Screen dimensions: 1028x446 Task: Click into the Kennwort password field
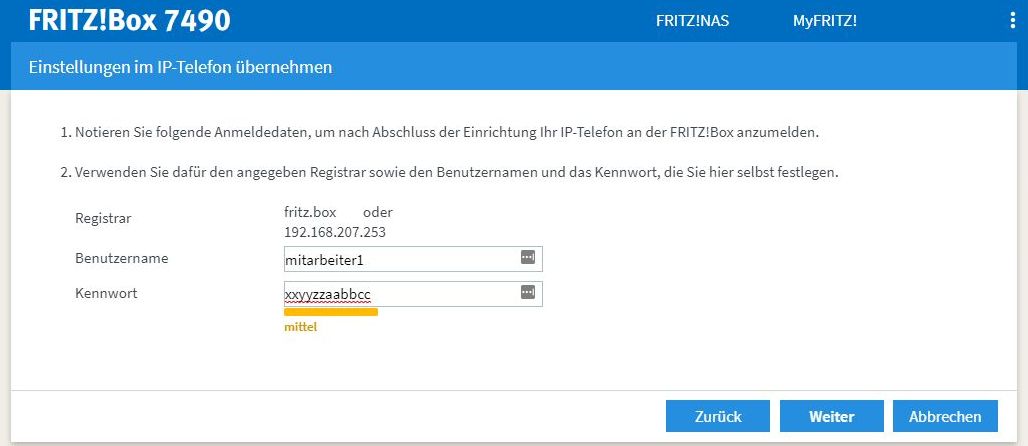click(400, 294)
